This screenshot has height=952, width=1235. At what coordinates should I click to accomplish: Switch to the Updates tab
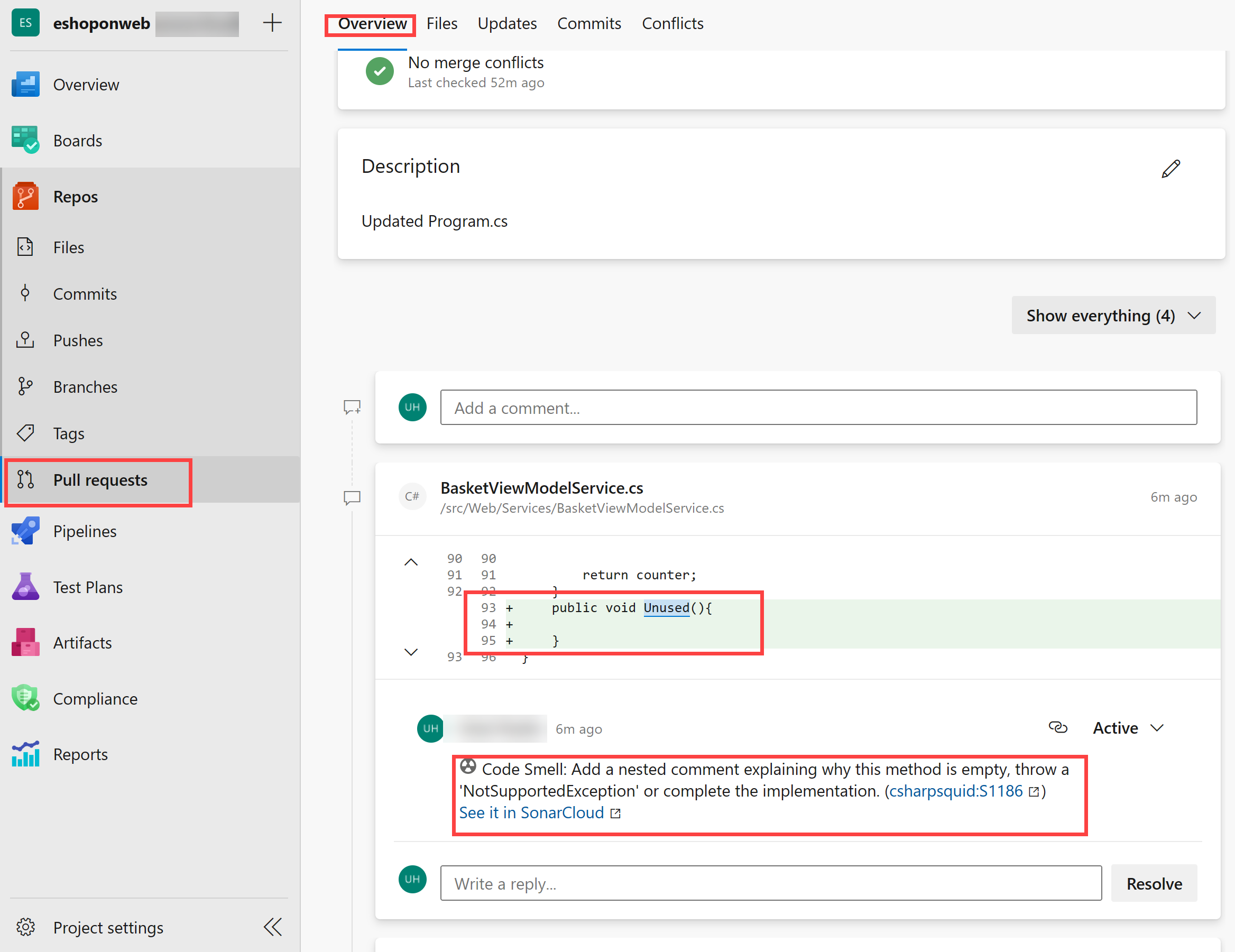pyautogui.click(x=507, y=24)
